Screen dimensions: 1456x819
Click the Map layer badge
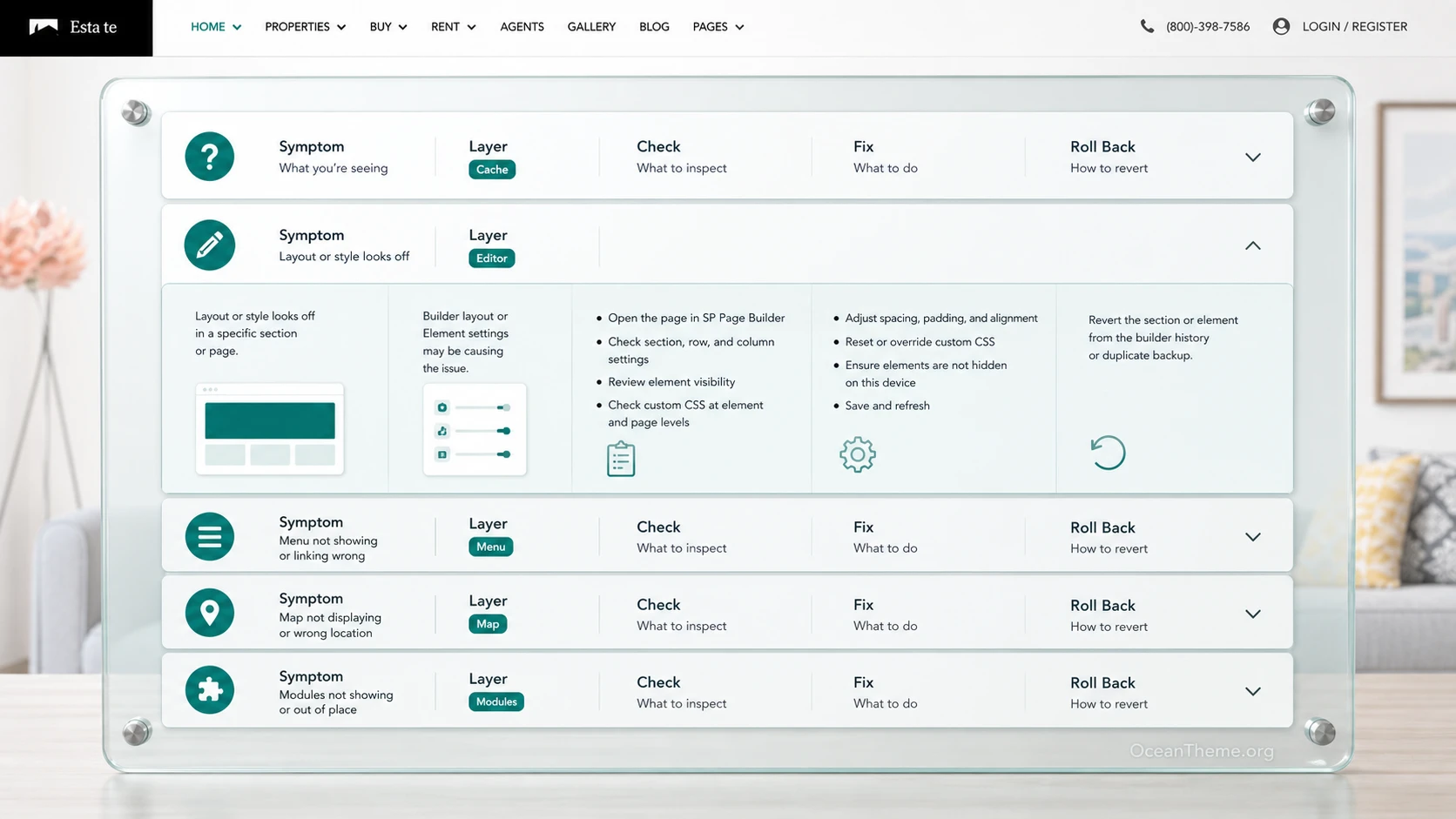pos(488,624)
